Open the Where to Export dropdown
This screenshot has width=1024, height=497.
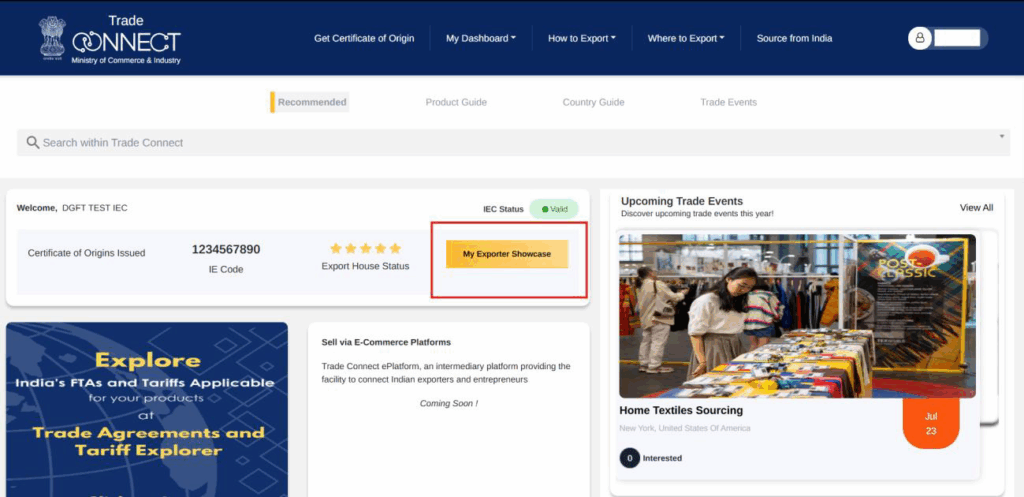(686, 38)
